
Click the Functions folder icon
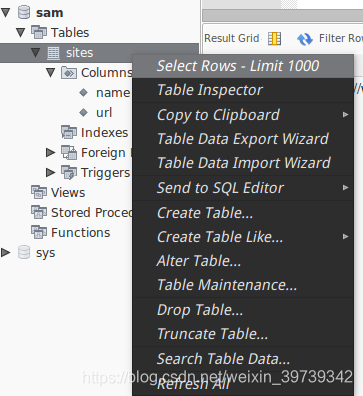pos(39,232)
